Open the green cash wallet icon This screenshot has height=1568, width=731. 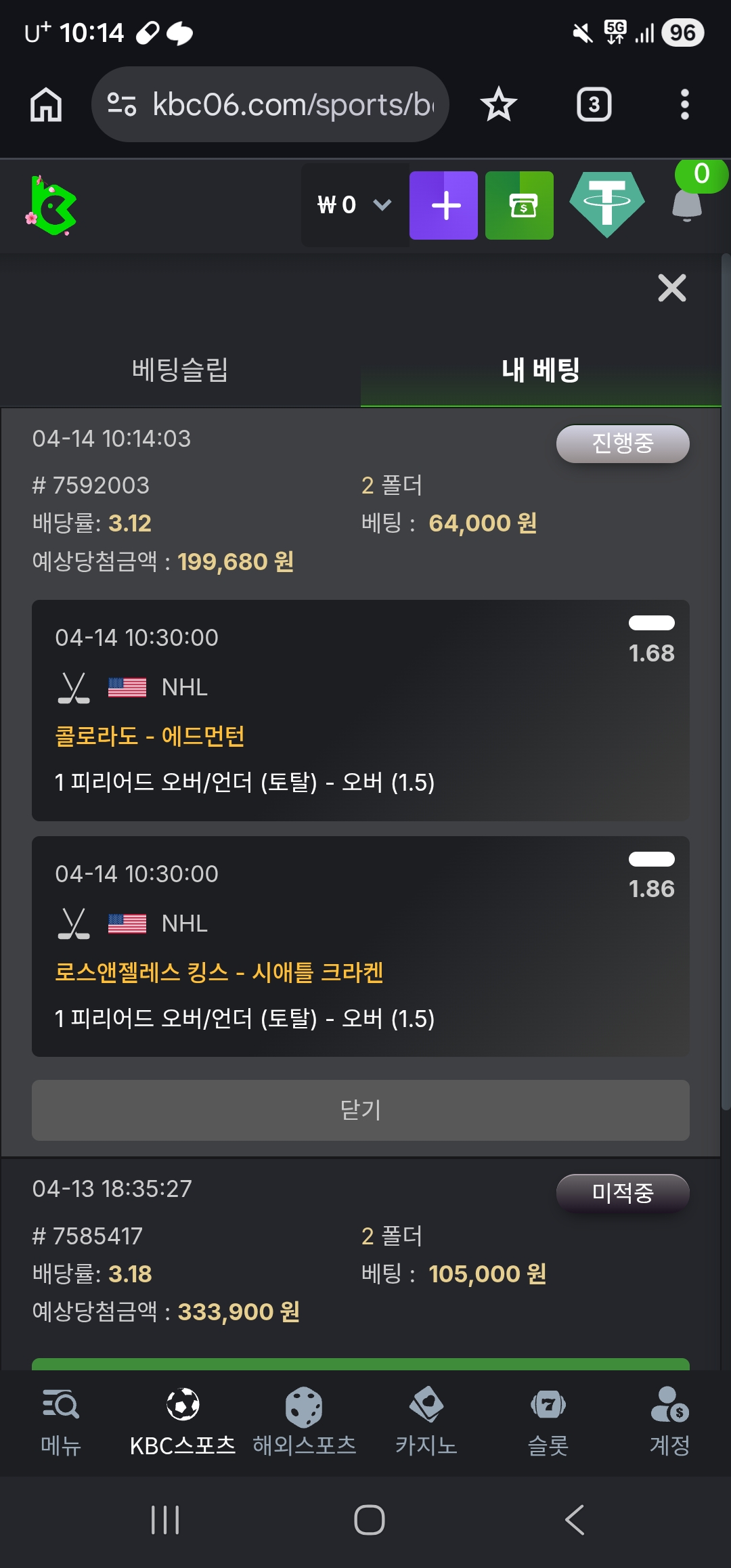519,206
